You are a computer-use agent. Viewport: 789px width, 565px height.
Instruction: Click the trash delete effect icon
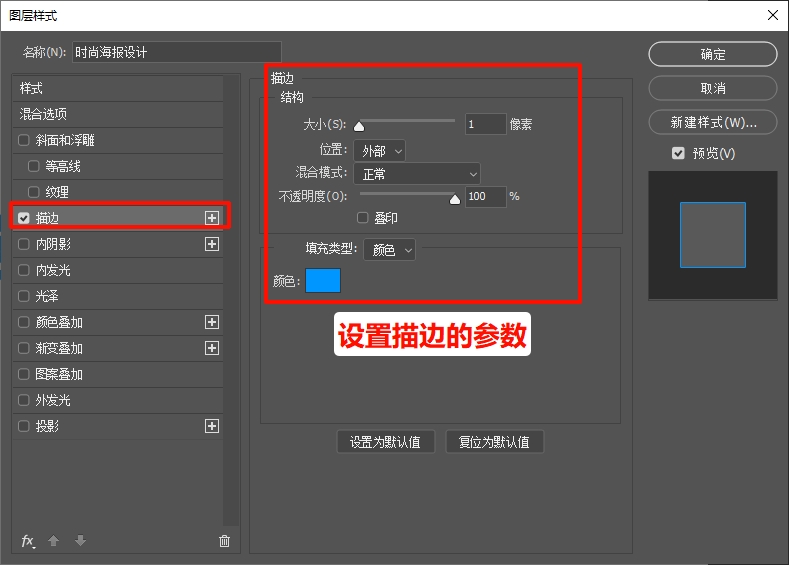coord(224,541)
